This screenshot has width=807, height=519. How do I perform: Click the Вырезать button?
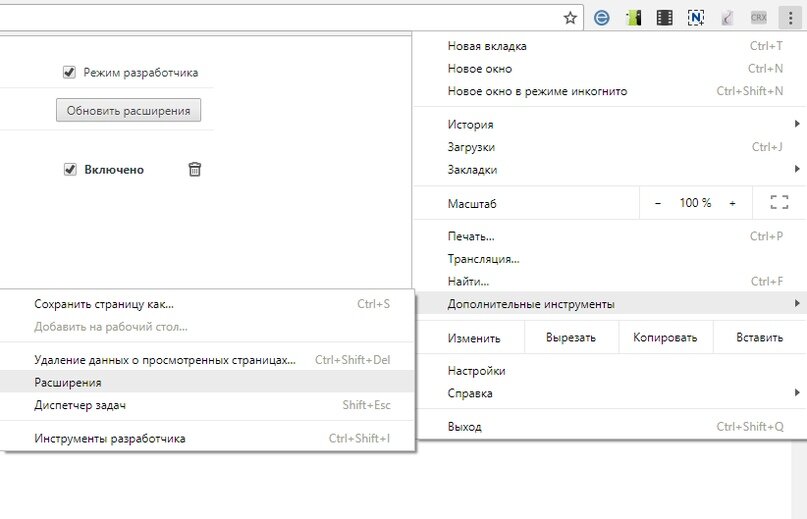[571, 337]
